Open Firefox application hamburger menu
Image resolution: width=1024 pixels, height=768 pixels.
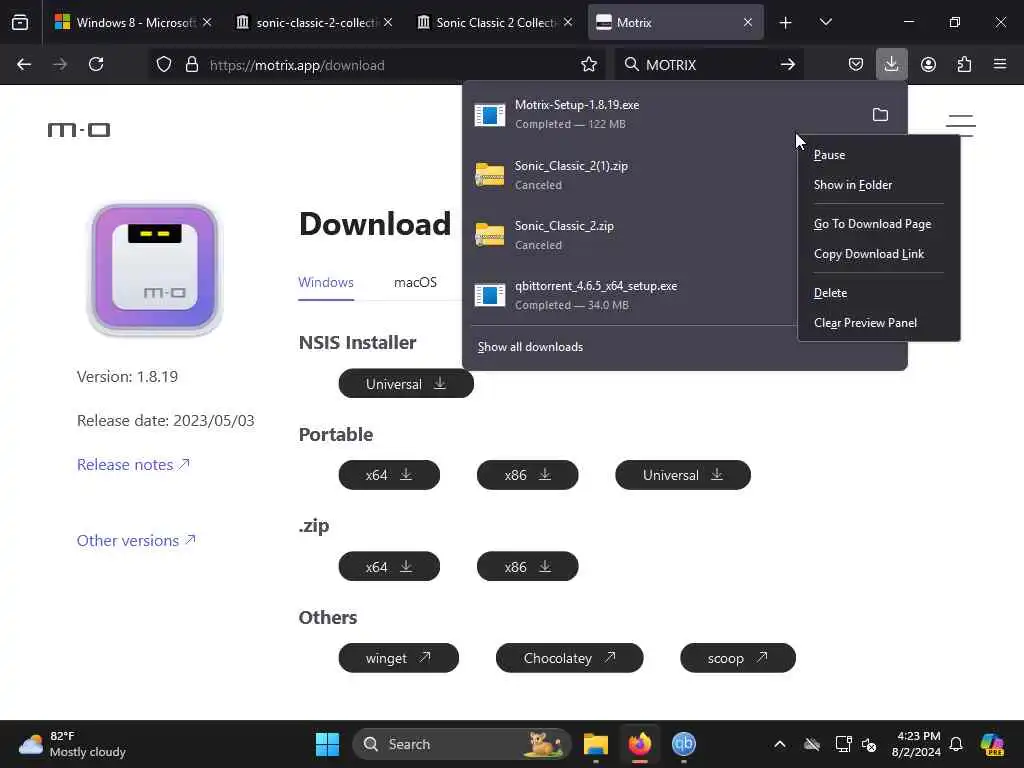point(1000,65)
